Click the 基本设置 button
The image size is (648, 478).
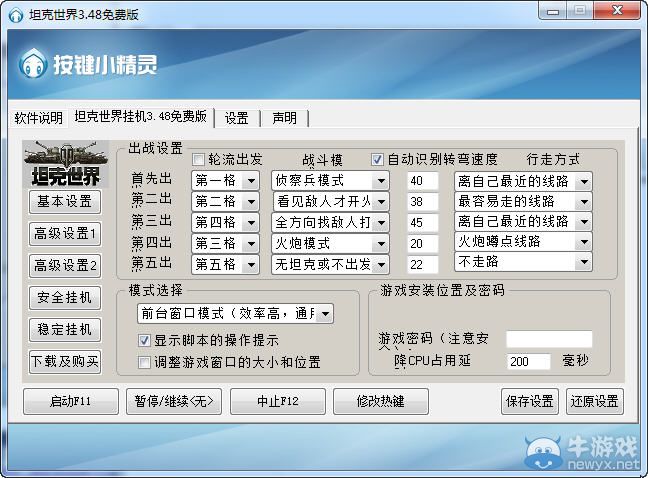click(65, 202)
